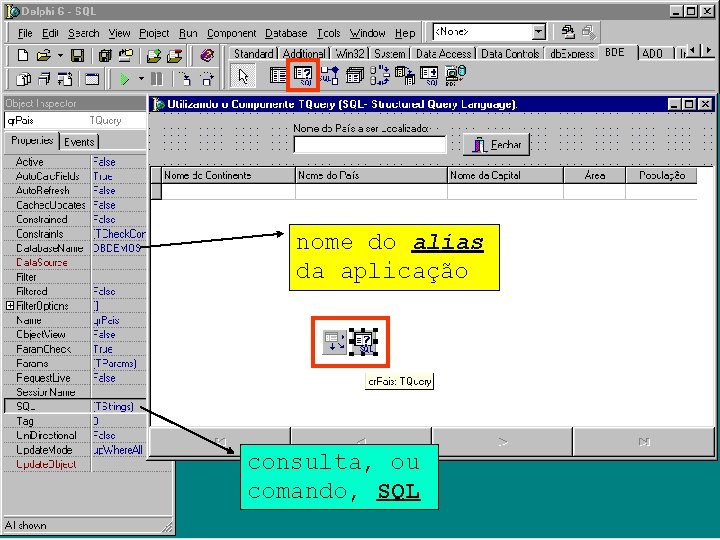Image resolution: width=720 pixels, height=540 pixels.
Task: Click the Save All icon
Action: (105, 56)
